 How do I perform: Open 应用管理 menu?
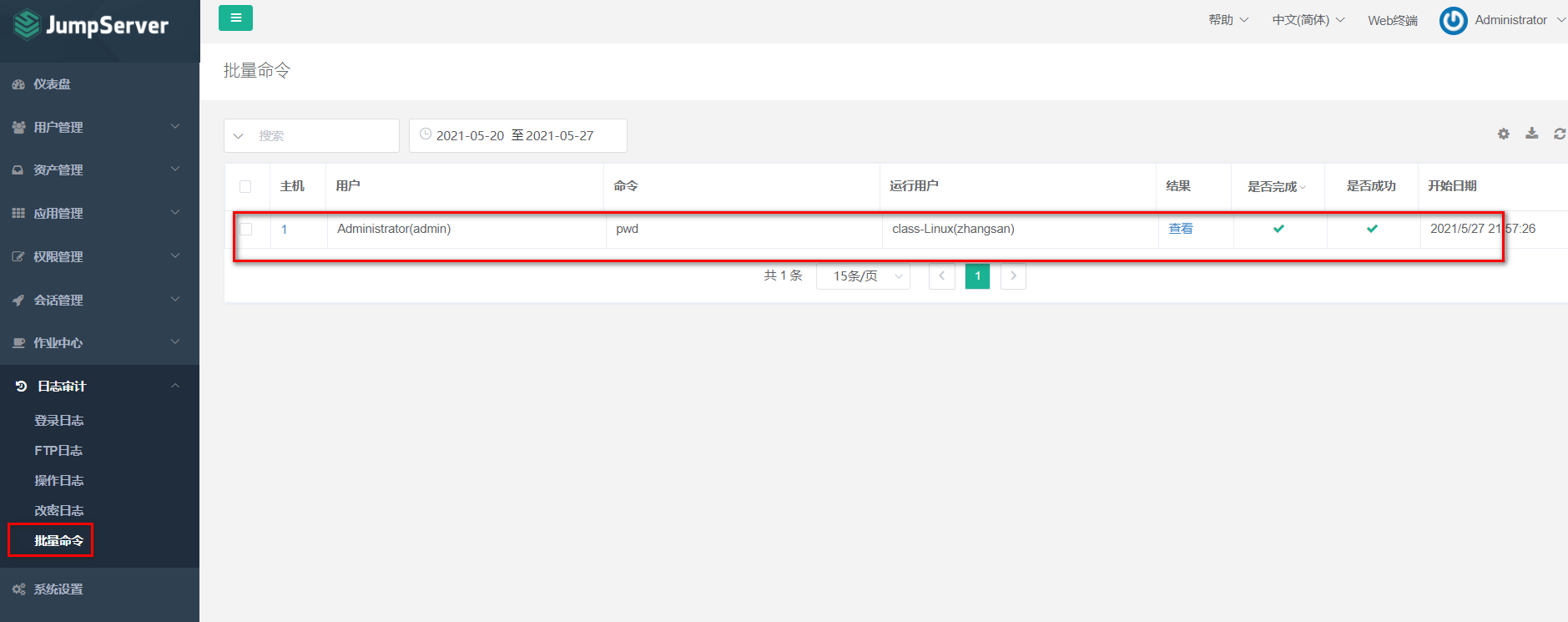[x=99, y=213]
